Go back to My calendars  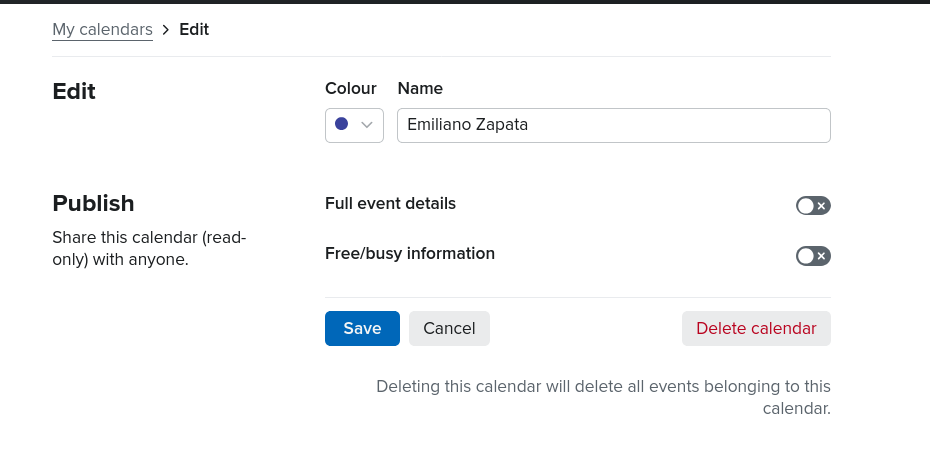click(102, 29)
